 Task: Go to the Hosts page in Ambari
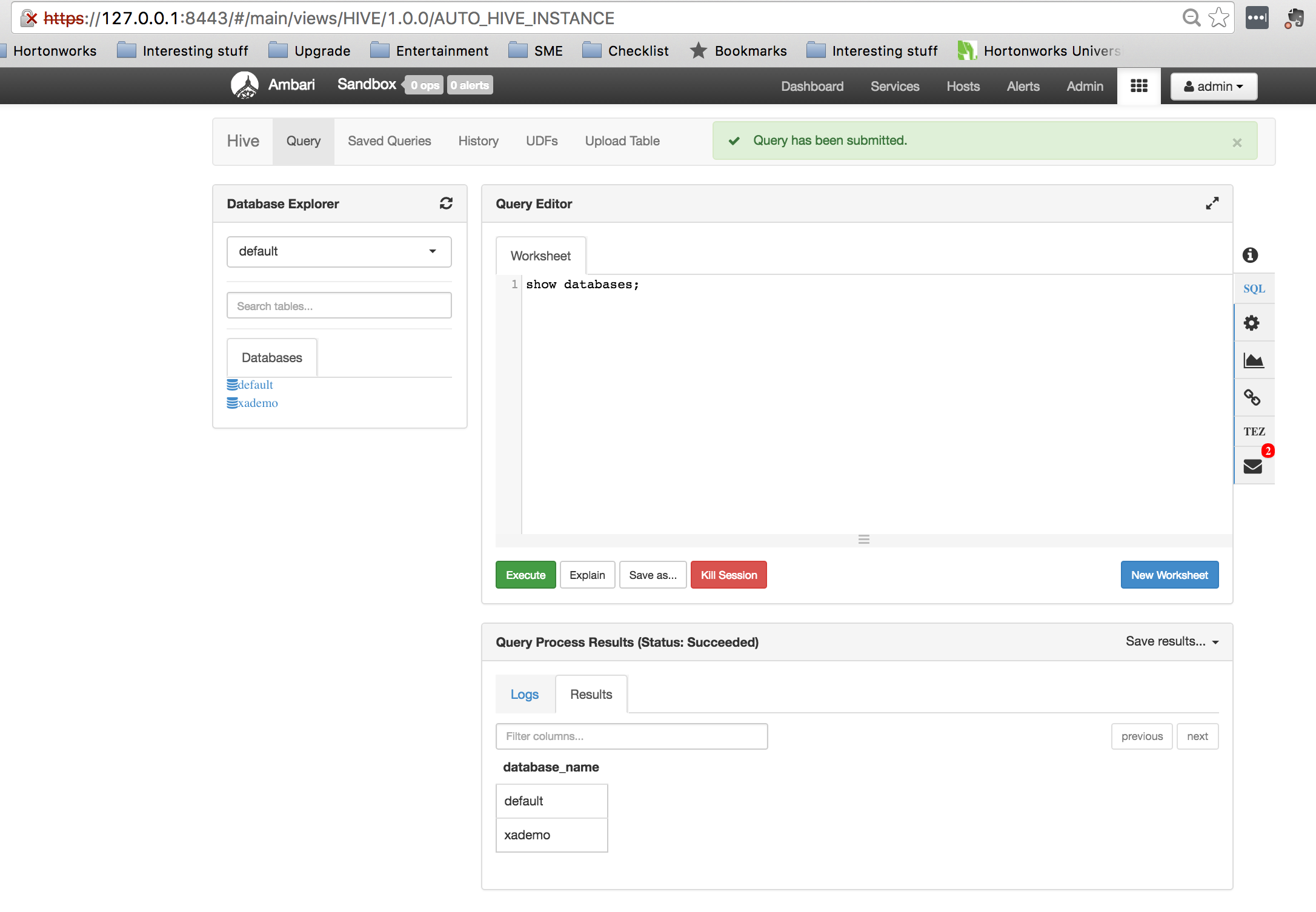pyautogui.click(x=963, y=86)
